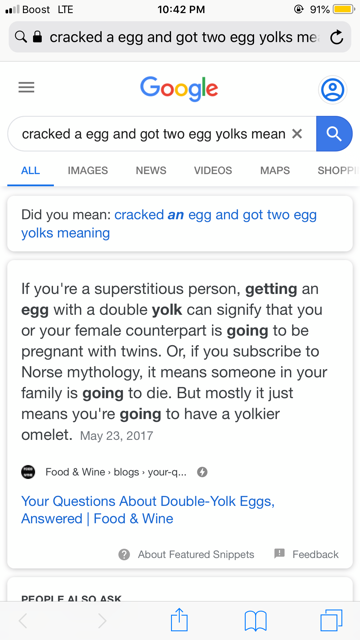This screenshot has width=360, height=640.
Task: Tap the AMP lightning bolt icon
Action: pyautogui.click(x=202, y=472)
